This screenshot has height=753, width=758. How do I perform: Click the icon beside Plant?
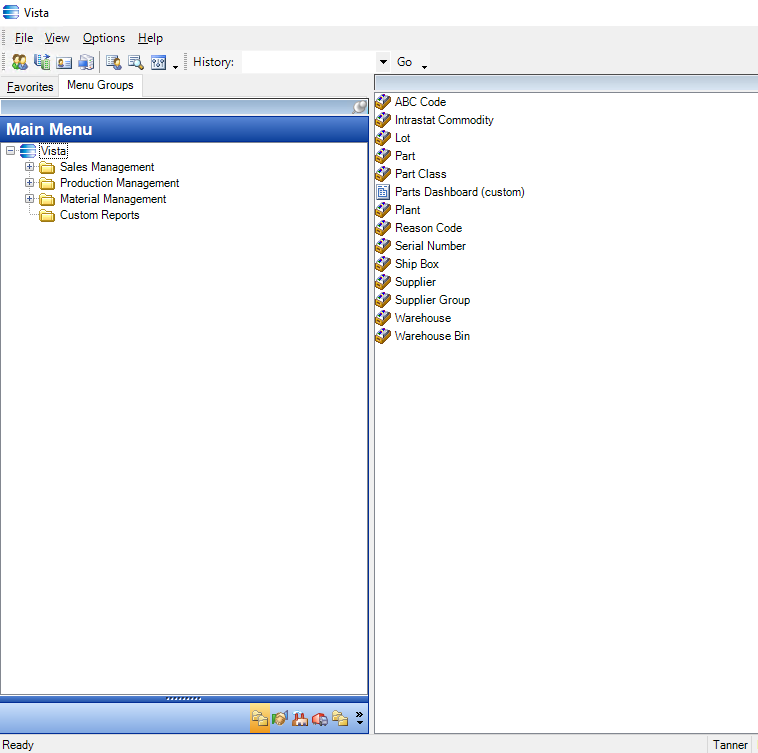click(383, 210)
